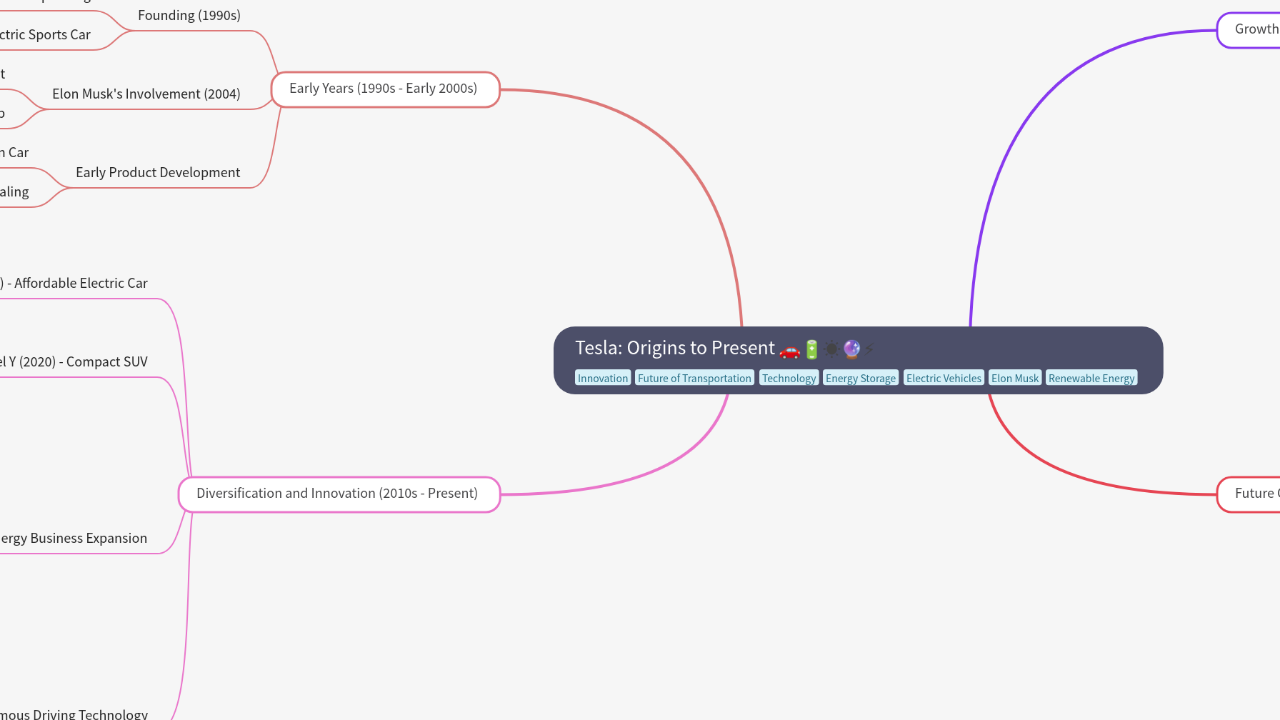This screenshot has width=1280, height=720.
Task: Click the Renewable Energy tag
Action: coord(1091,378)
